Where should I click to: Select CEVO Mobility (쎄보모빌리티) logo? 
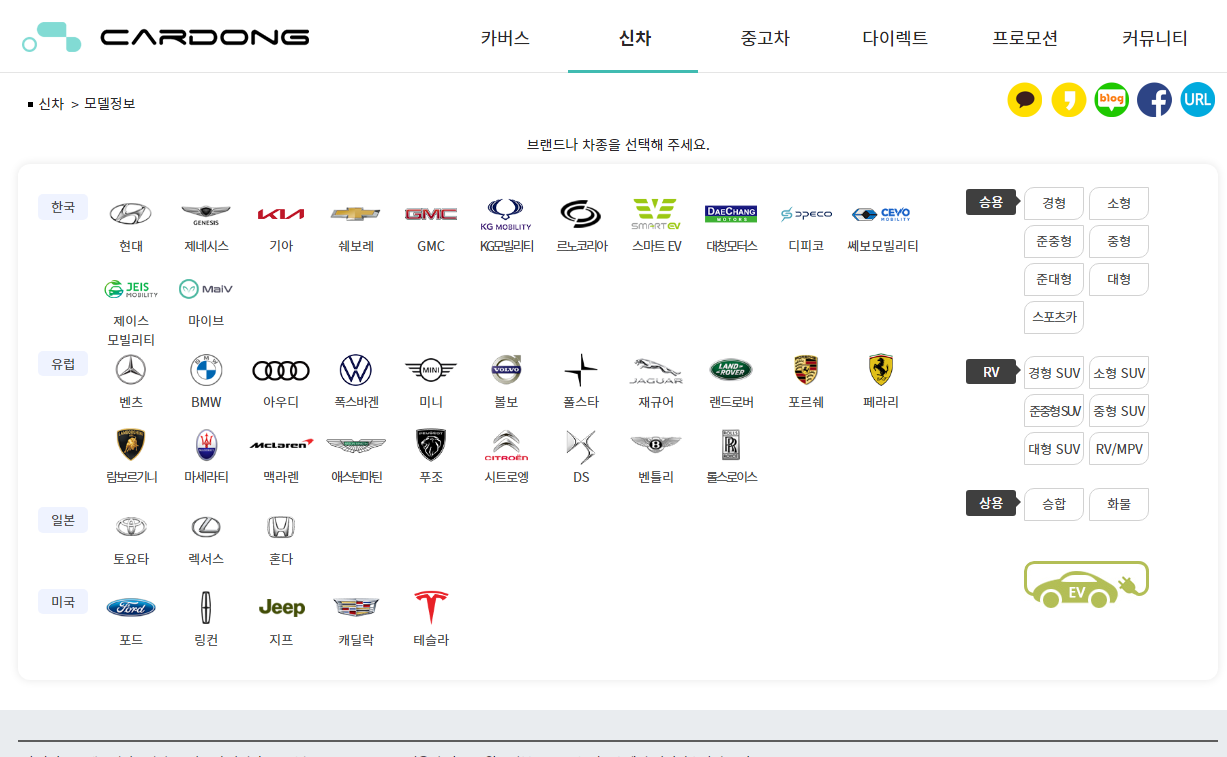881,214
